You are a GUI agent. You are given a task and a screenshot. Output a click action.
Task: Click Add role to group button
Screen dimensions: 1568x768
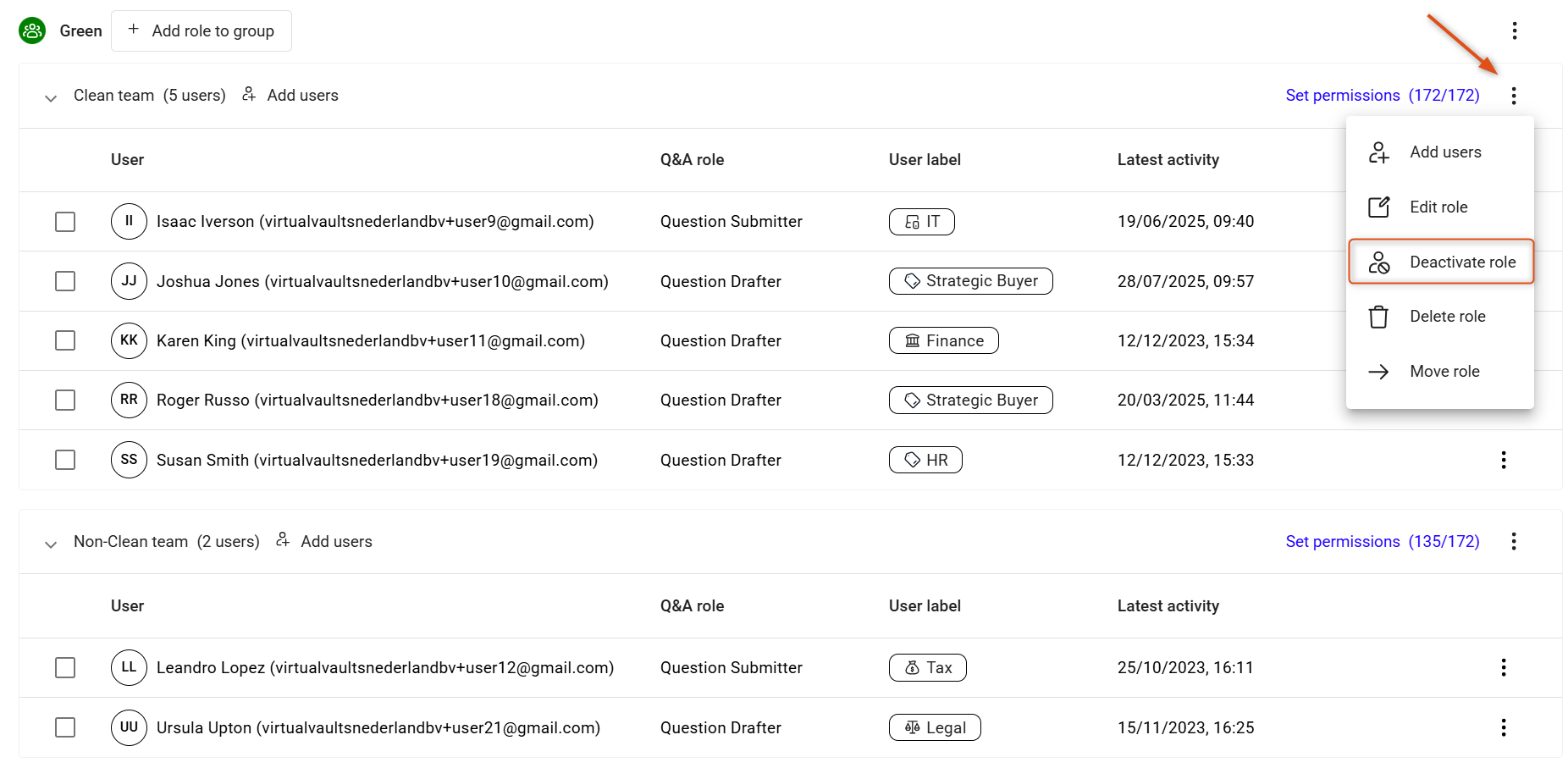pos(202,30)
